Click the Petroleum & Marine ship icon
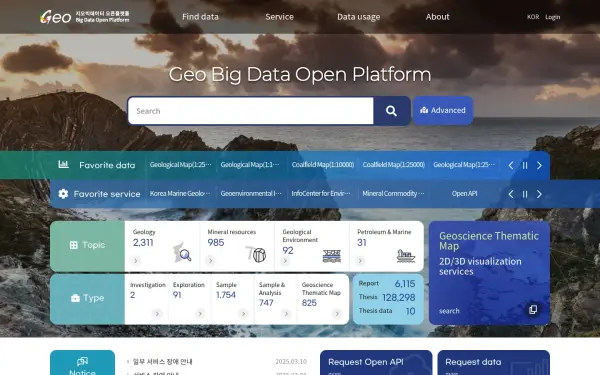The width and height of the screenshot is (600, 375). 406,256
